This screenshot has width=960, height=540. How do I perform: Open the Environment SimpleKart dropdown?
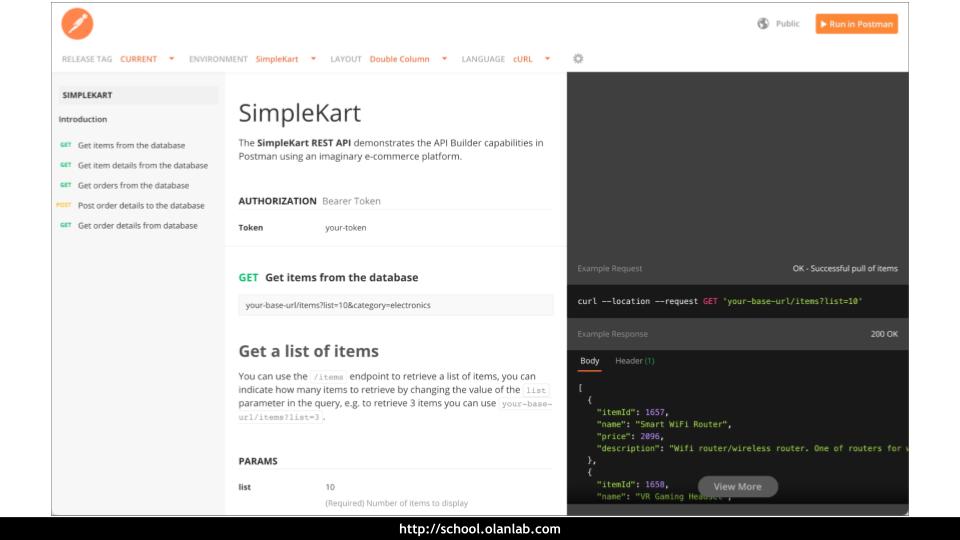coord(284,59)
